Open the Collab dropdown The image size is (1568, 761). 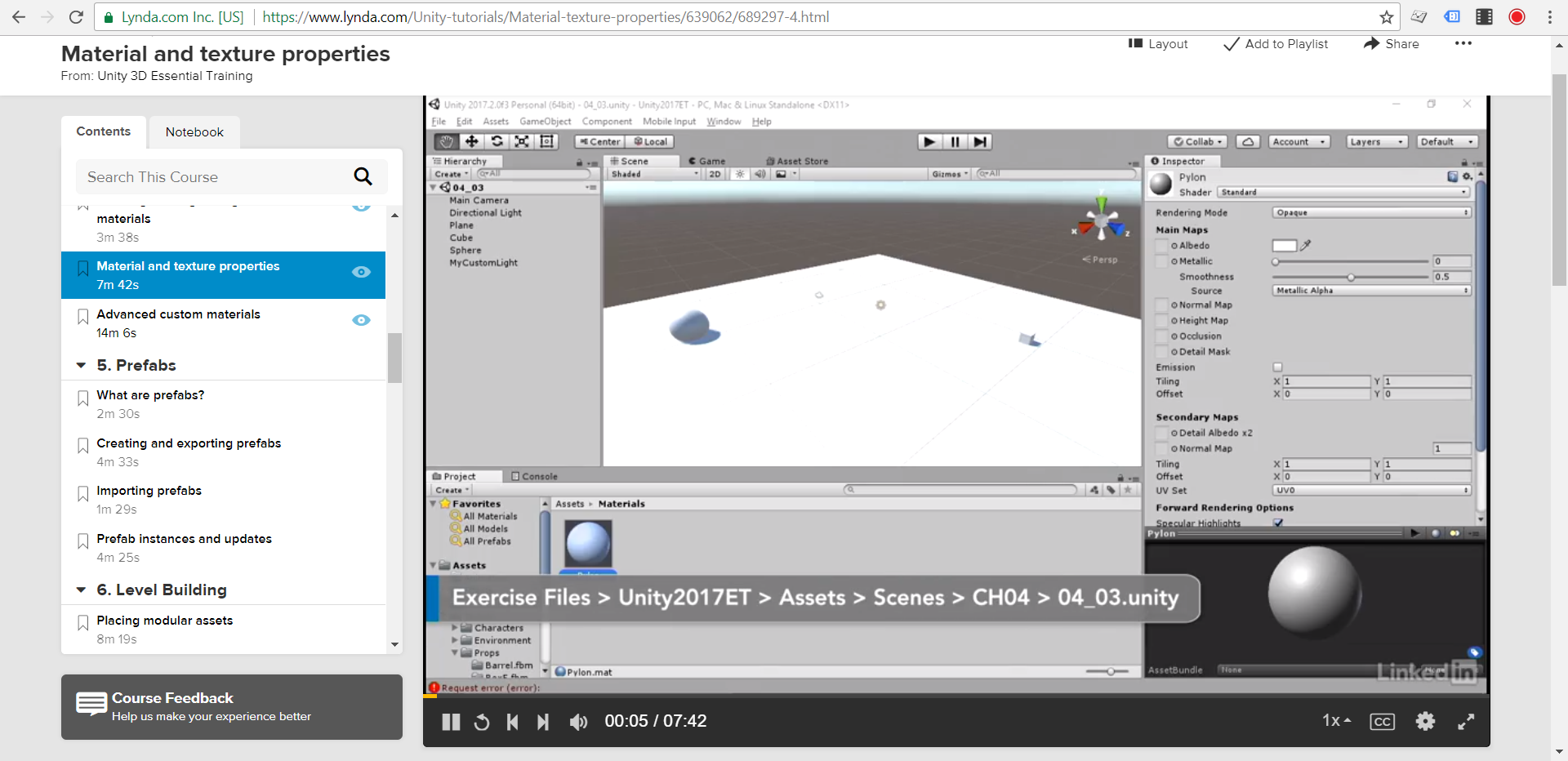tap(1198, 142)
